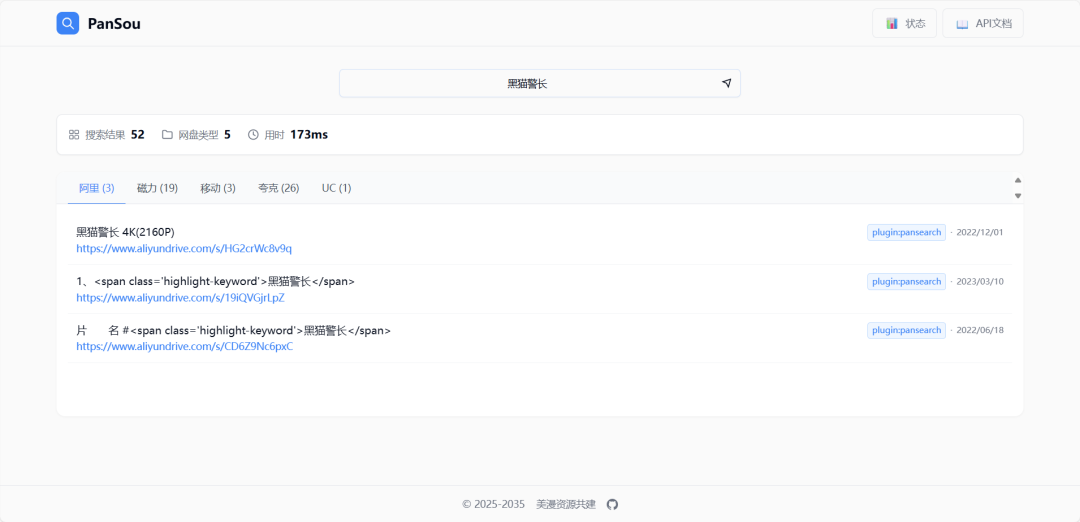Click the search field containing 黑猫警长
The height and width of the screenshot is (522, 1080).
(x=539, y=83)
